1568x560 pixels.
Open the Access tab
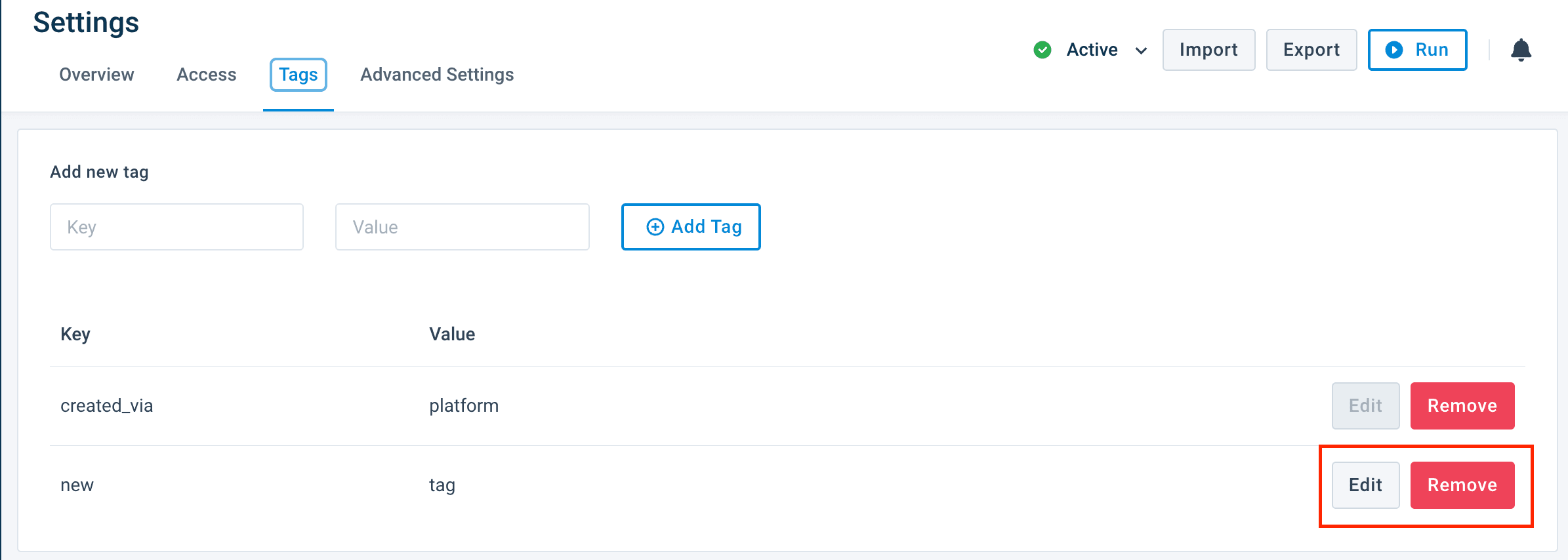click(x=206, y=75)
